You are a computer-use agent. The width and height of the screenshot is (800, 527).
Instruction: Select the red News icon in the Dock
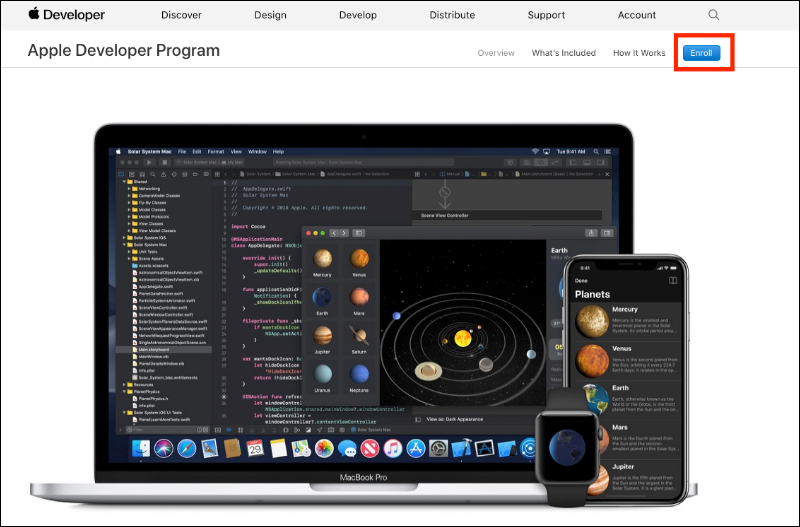371,448
